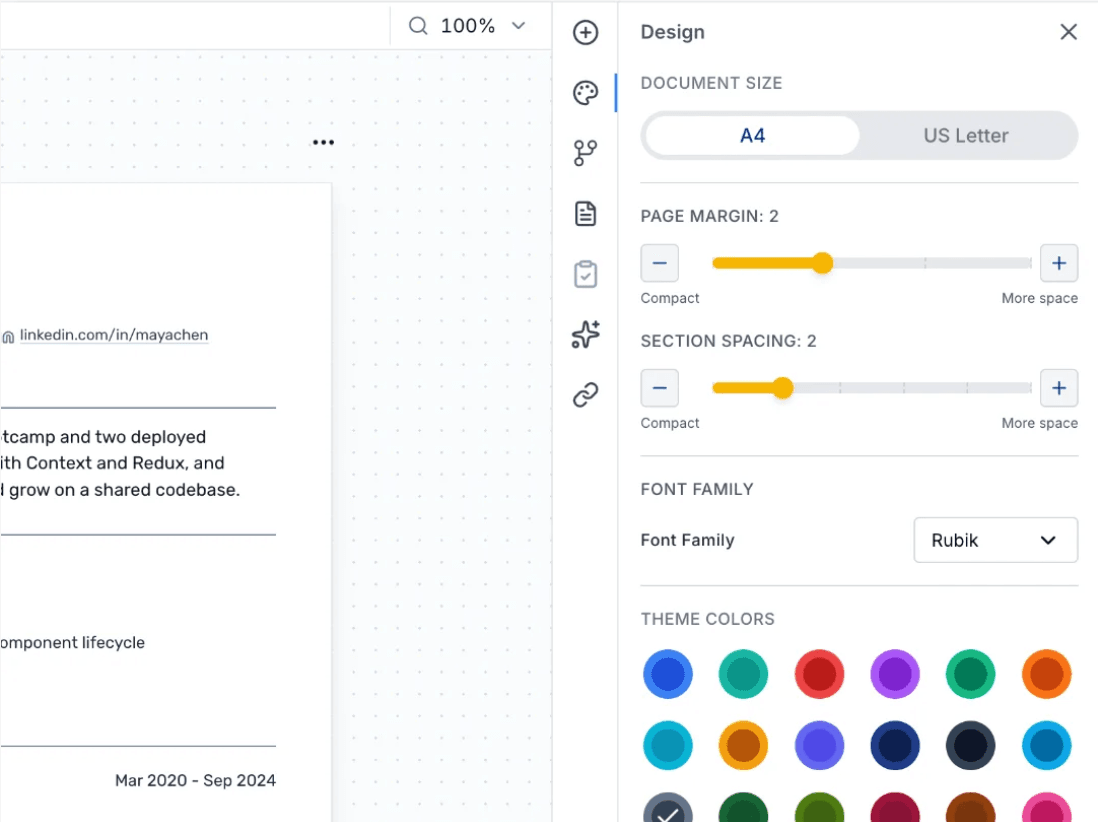Image resolution: width=1098 pixels, height=822 pixels.
Task: Click the selected gray theme color with checkmark
Action: coord(668,809)
